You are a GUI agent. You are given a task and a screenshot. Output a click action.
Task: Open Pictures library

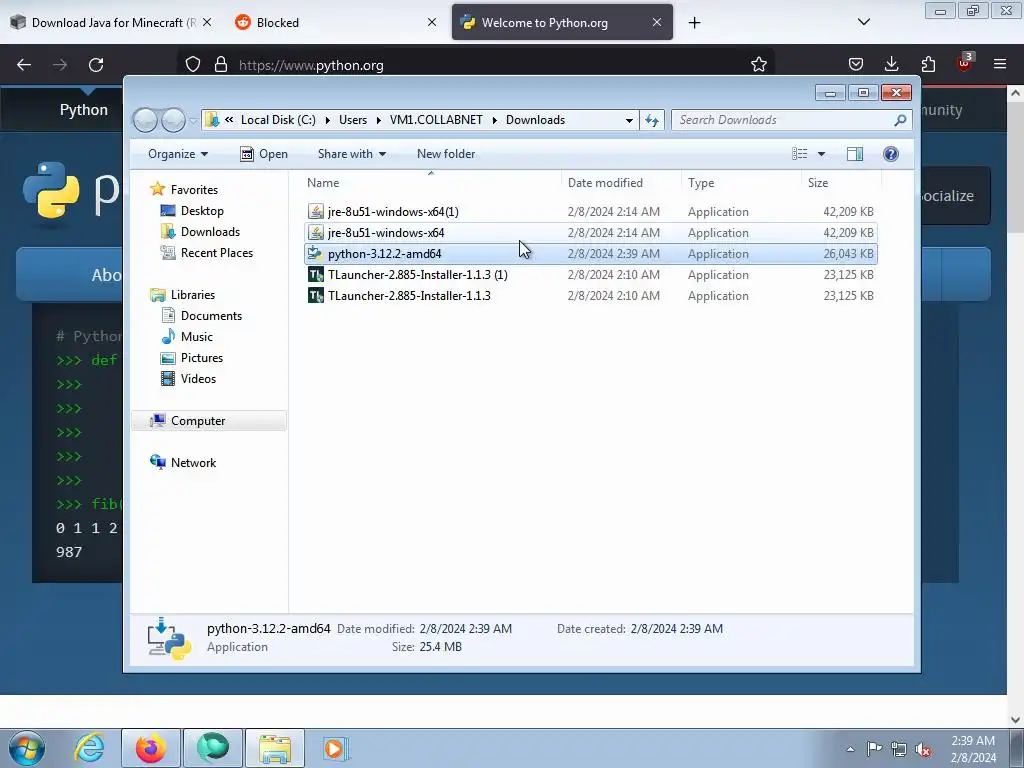tap(202, 357)
